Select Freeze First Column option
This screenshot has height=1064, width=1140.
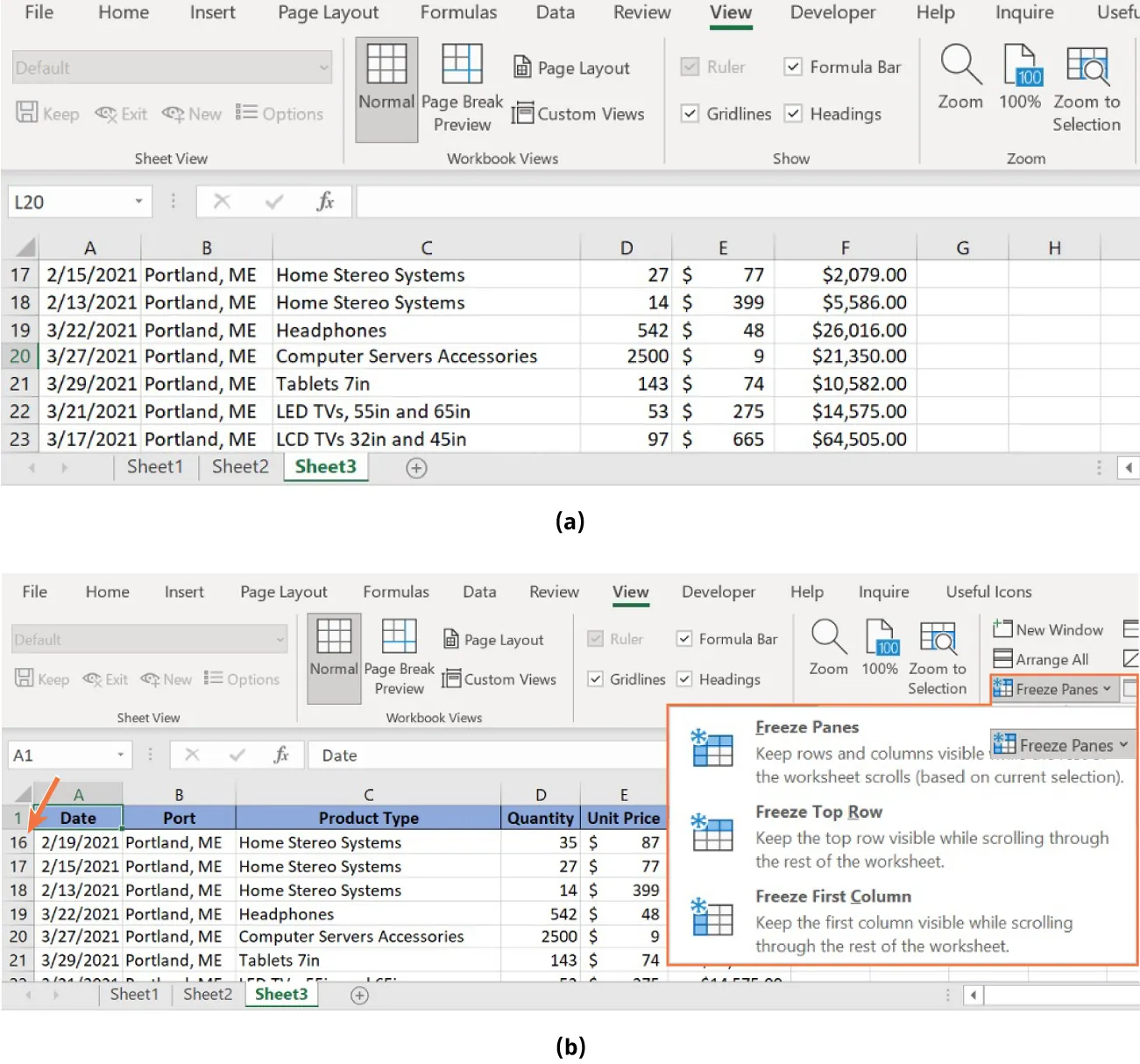(x=832, y=896)
